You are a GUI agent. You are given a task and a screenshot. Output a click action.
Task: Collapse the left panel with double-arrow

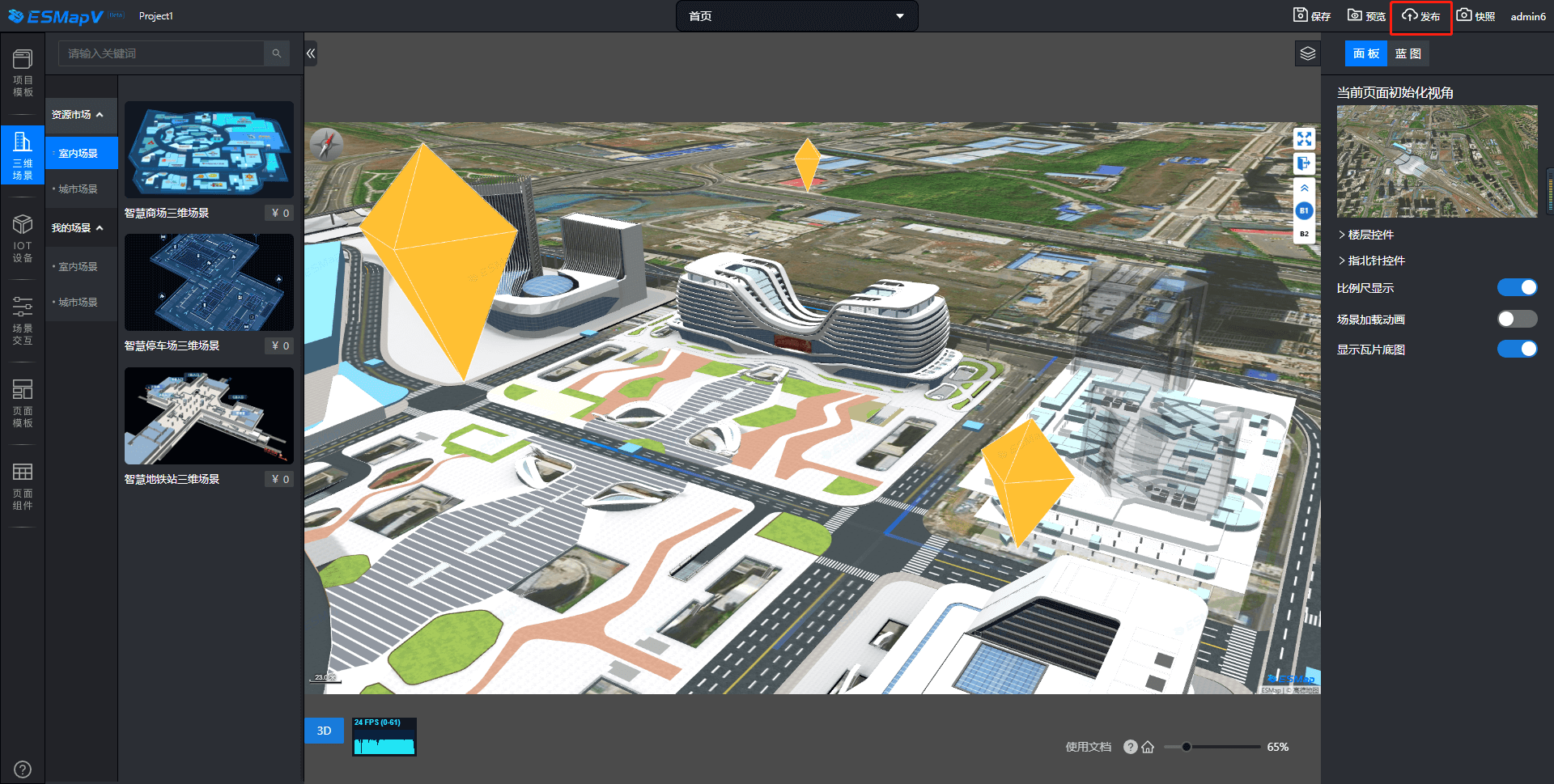311,54
